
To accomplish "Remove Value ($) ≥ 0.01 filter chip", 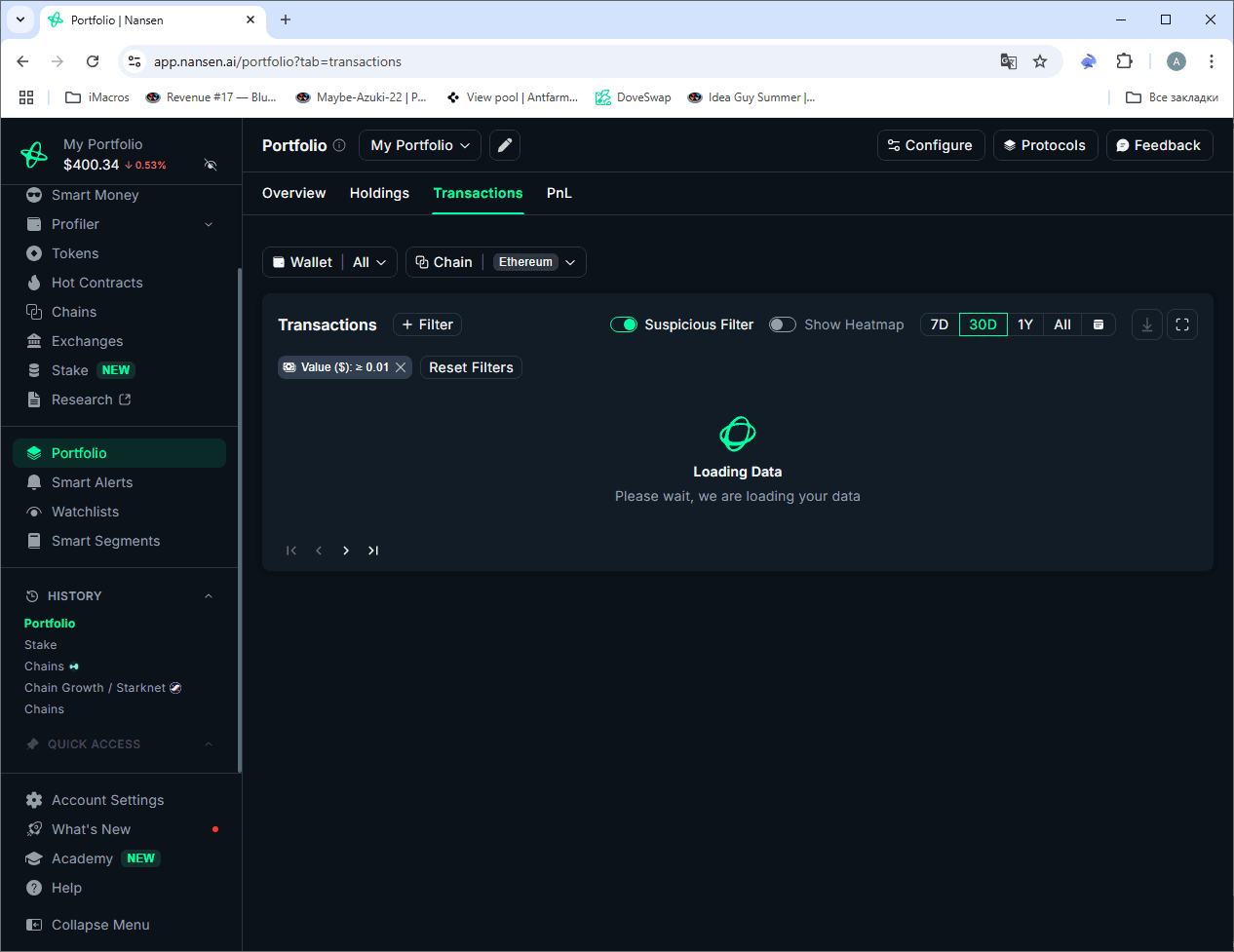I will 401,367.
